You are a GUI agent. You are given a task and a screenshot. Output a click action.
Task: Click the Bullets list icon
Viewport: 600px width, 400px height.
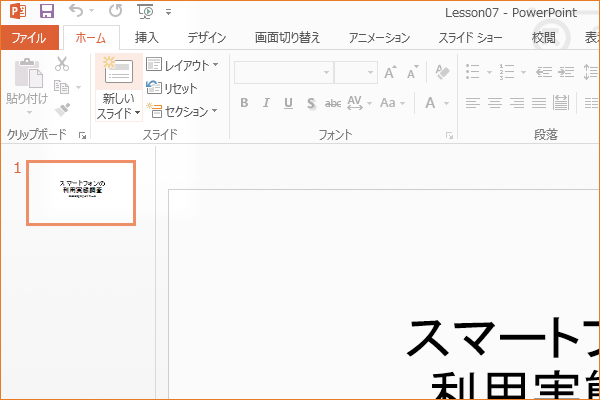click(473, 72)
